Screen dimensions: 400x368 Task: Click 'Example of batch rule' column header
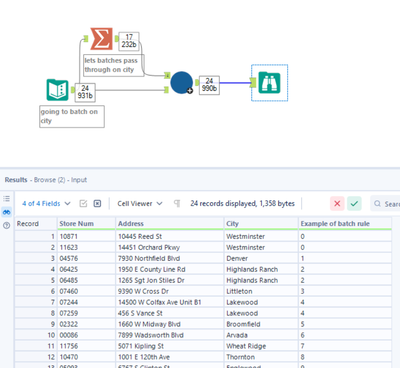click(345, 224)
